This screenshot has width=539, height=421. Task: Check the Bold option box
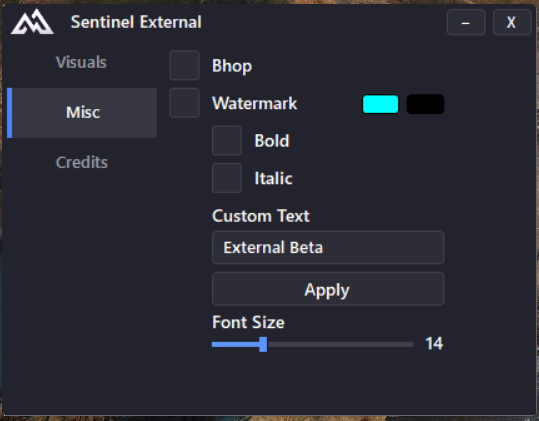click(x=227, y=140)
